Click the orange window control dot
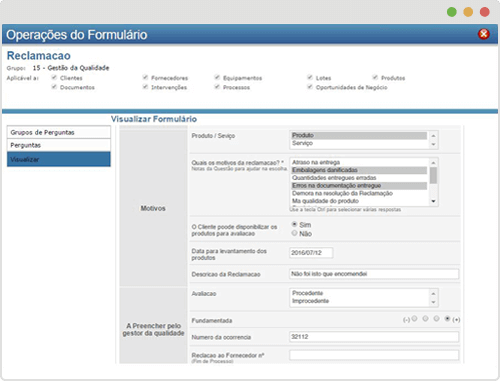 pos(468,12)
